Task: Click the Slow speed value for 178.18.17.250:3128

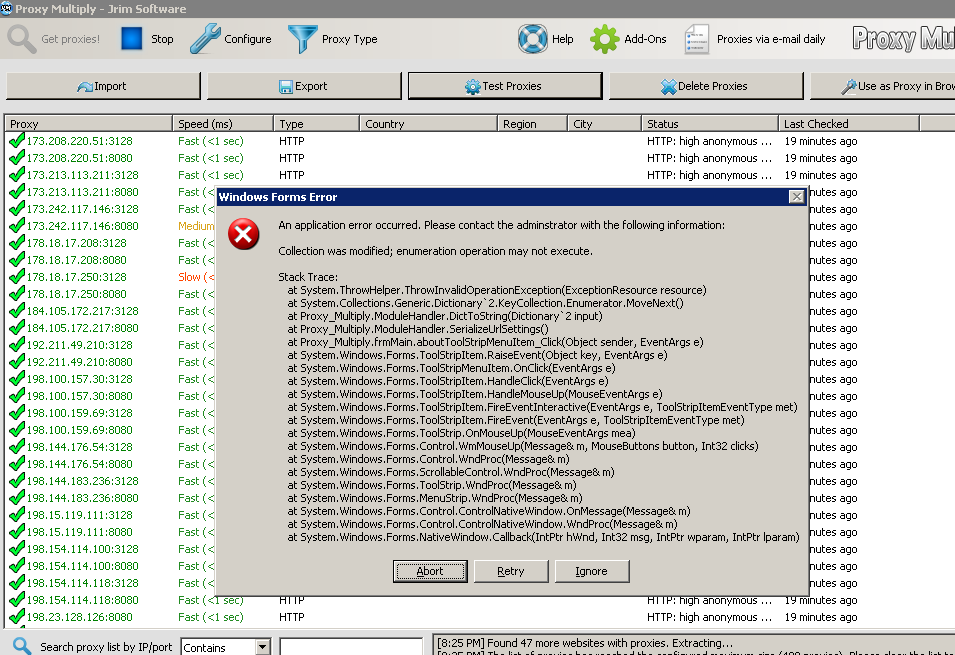Action: [x=196, y=277]
